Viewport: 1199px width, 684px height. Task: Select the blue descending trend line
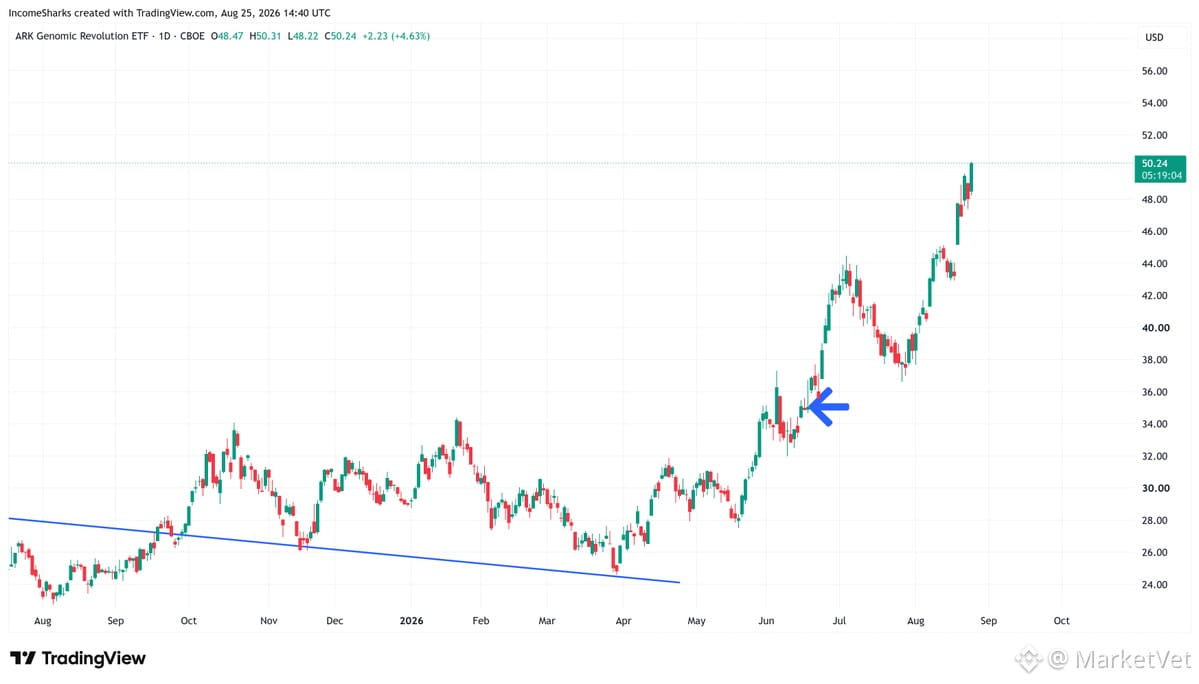pos(344,550)
